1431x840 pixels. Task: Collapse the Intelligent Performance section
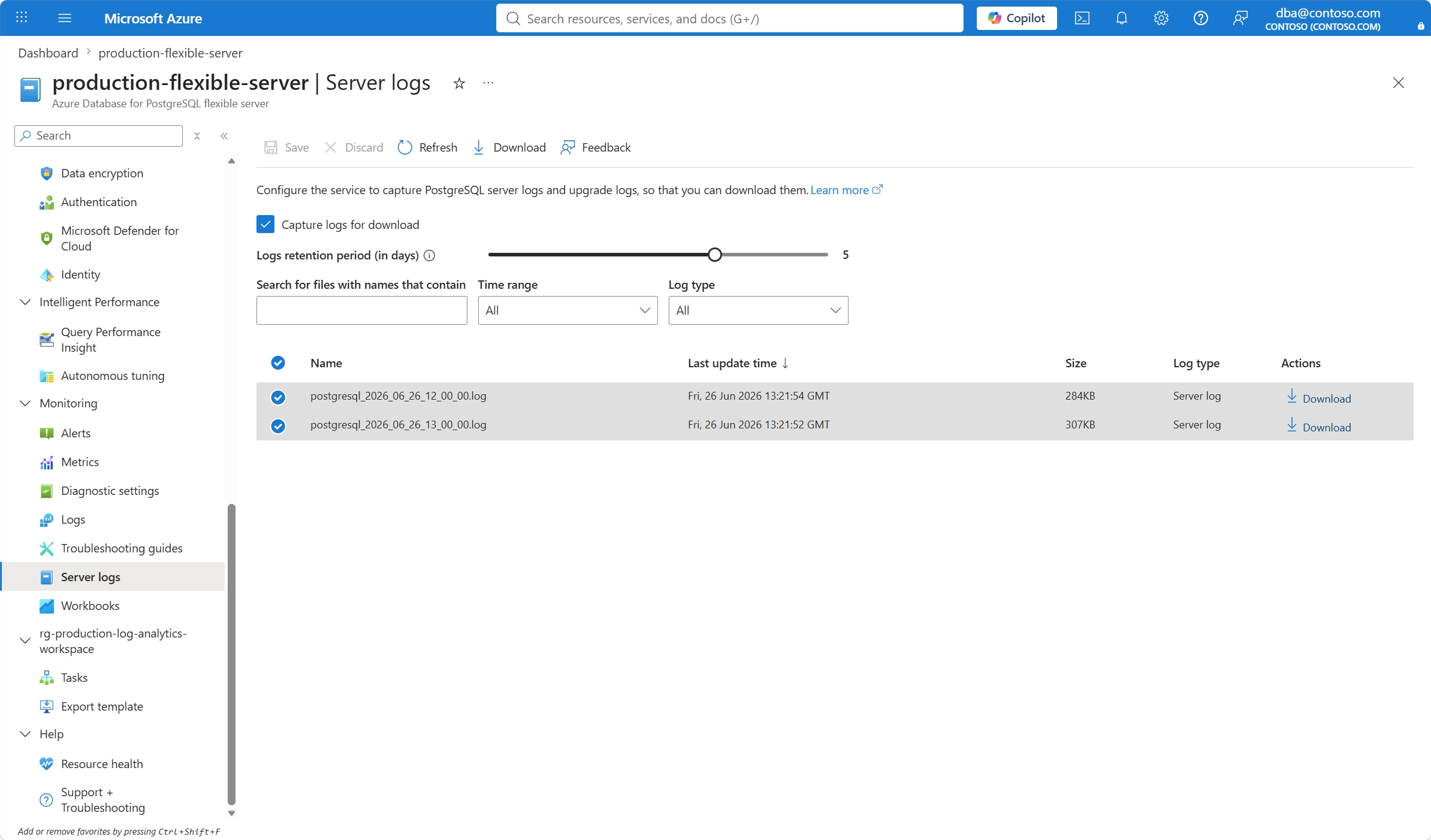point(25,302)
